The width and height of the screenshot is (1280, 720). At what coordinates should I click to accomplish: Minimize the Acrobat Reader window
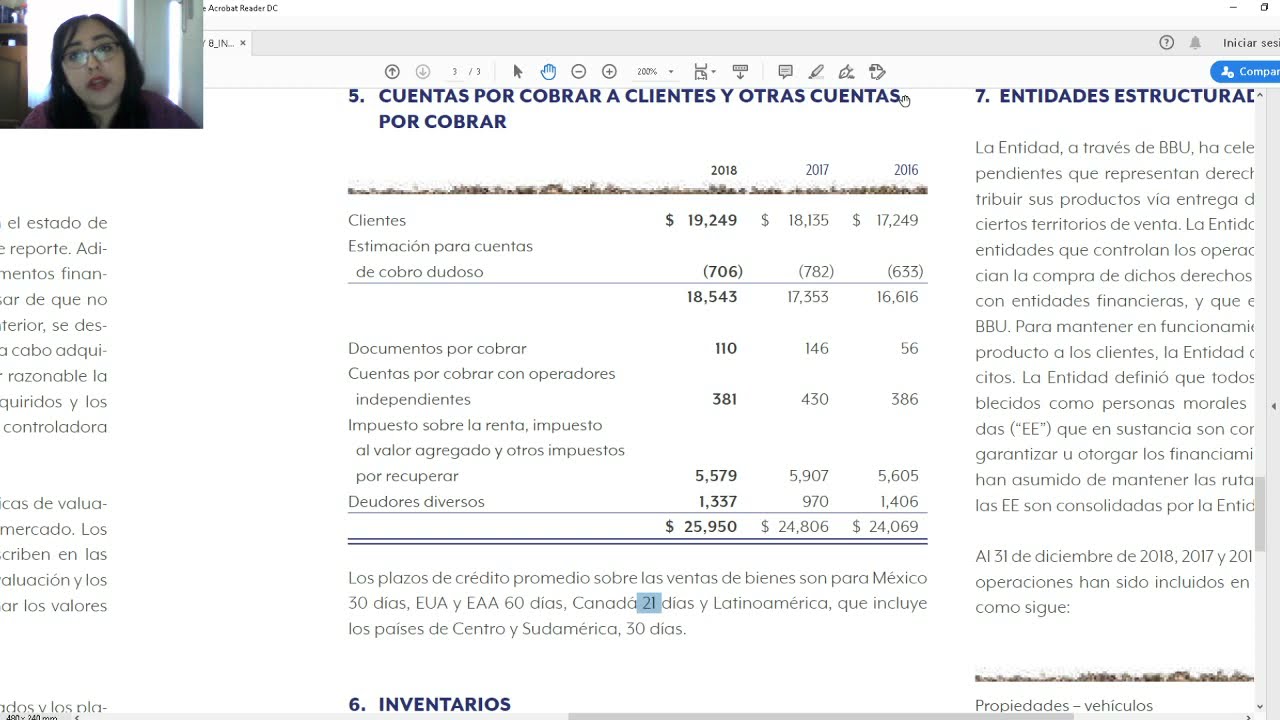coord(1233,8)
